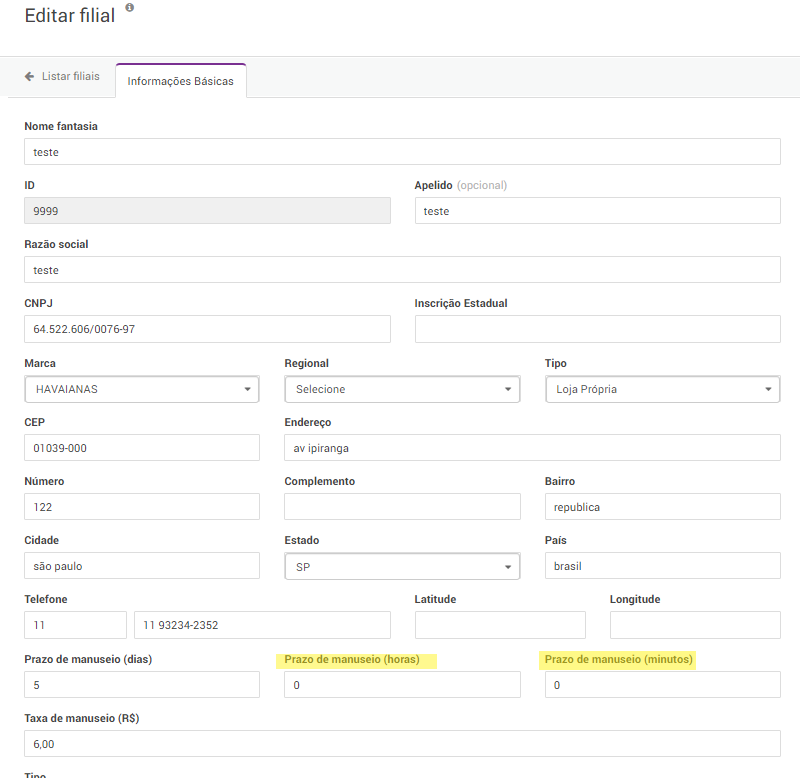Focus the Latitude input field

click(500, 625)
